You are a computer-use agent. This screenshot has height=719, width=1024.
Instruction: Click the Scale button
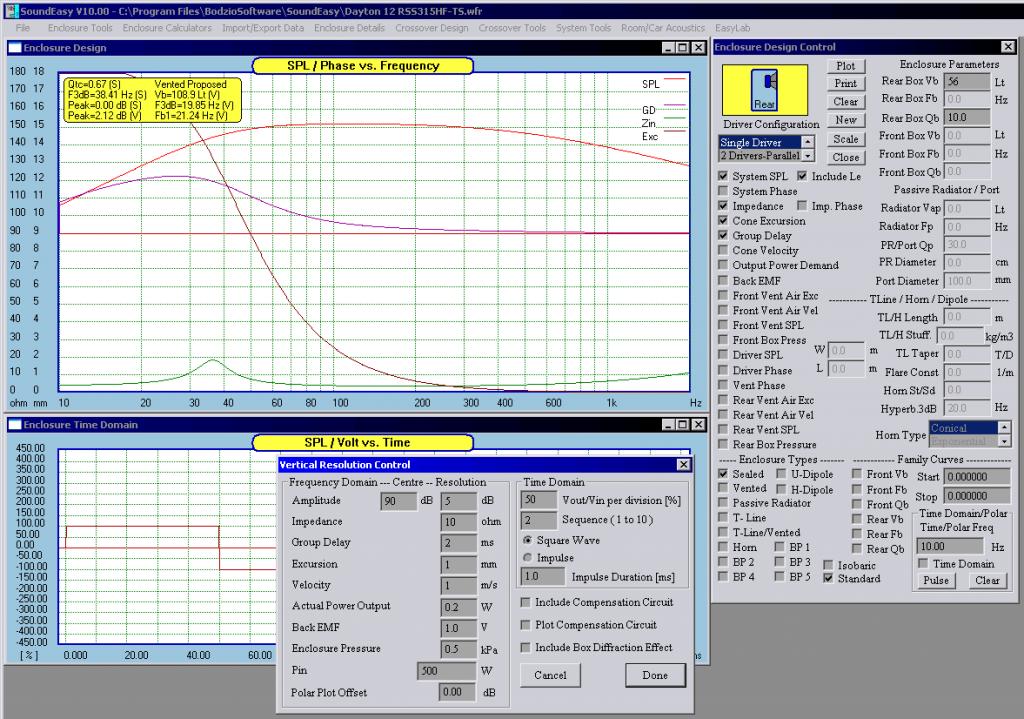click(x=846, y=139)
